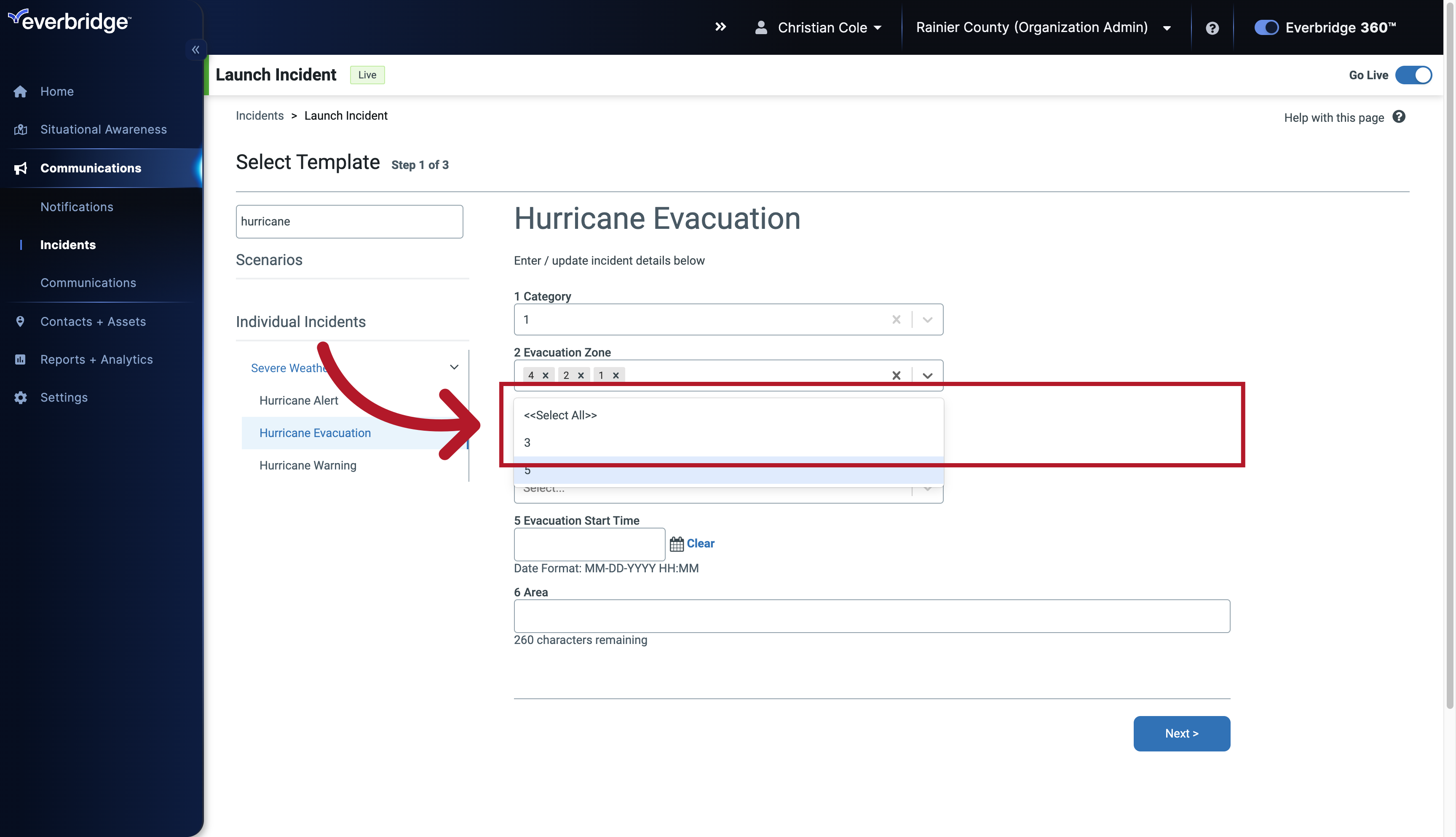The height and width of the screenshot is (837, 1456).
Task: Select the Situational Awareness icon
Action: [x=20, y=129]
